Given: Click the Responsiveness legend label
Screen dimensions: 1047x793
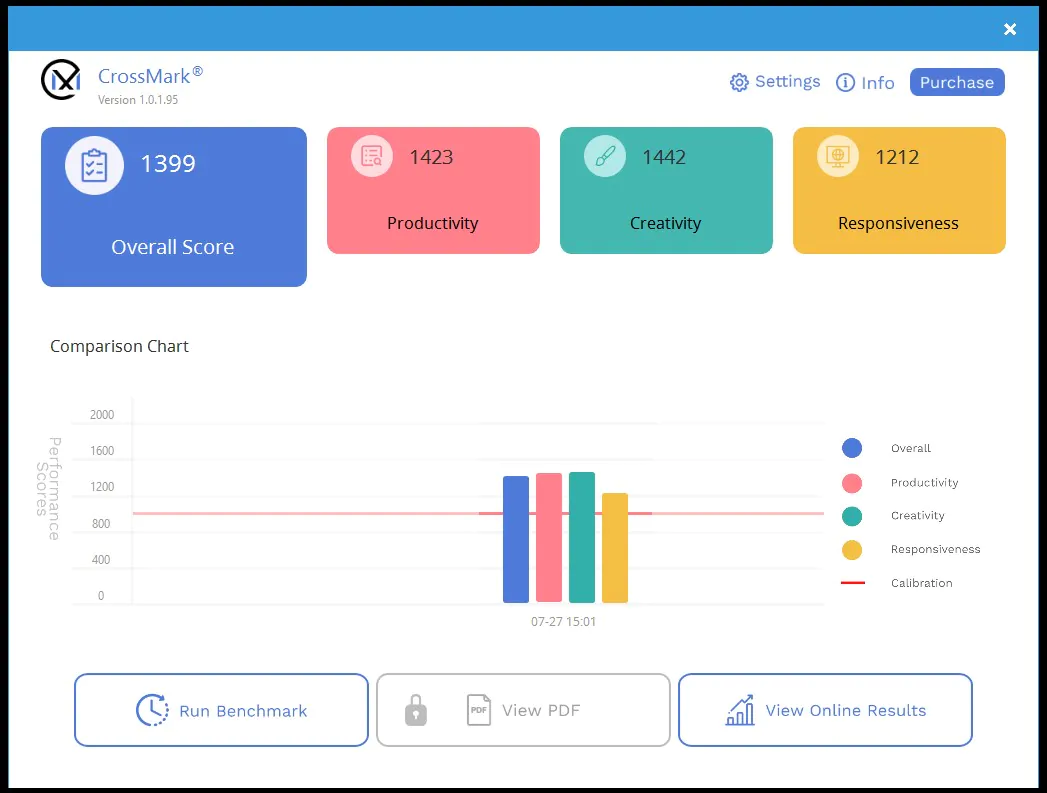Looking at the screenshot, I should click(935, 549).
